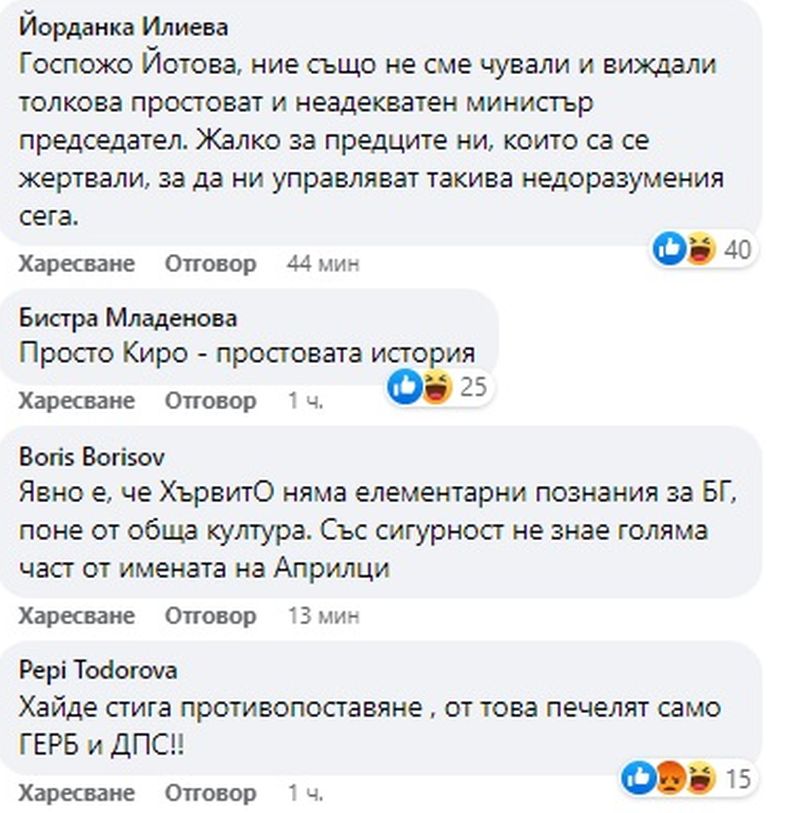The image size is (800, 813).
Task: Click the 44 мин timestamp
Action: point(322,264)
